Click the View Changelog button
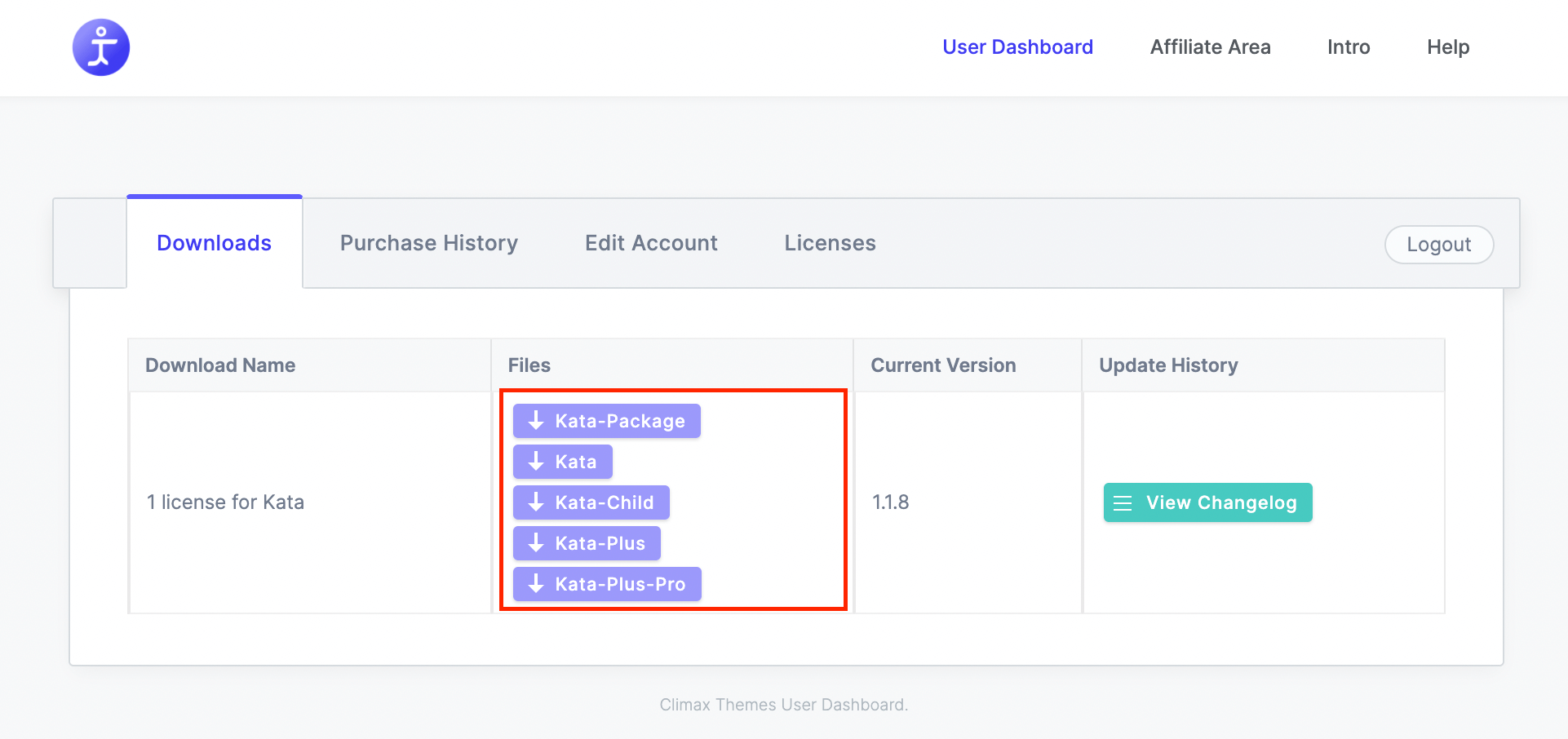Viewport: 1568px width, 739px height. 1207,502
